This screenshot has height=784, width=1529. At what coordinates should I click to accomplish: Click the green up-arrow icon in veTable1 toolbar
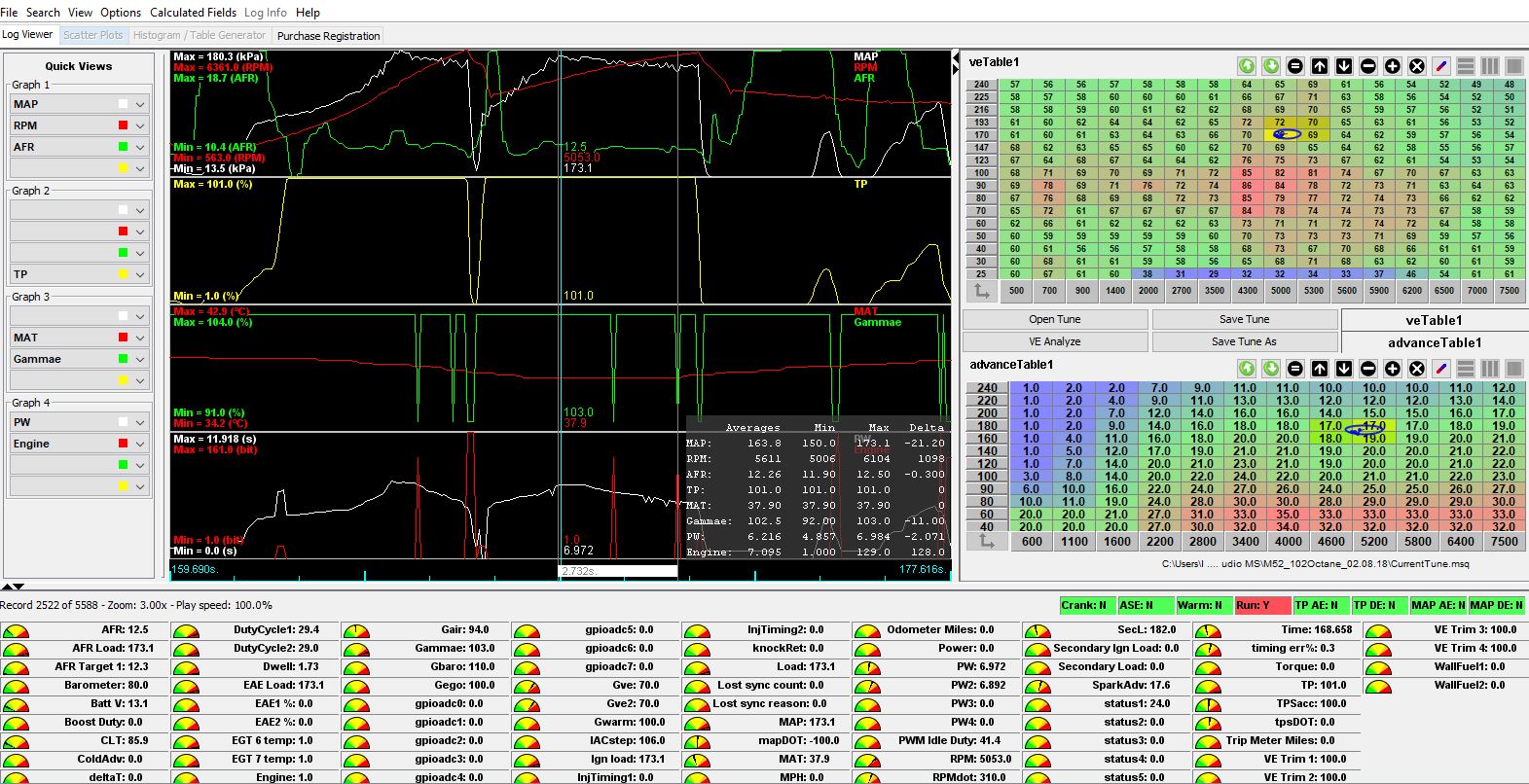point(1247,66)
